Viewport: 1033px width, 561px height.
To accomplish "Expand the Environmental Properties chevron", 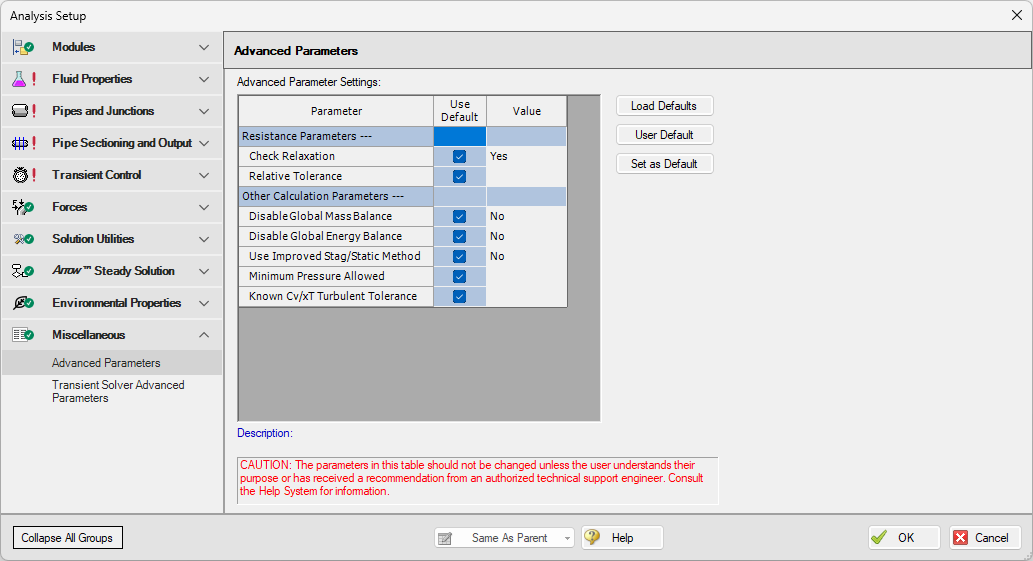I will pyautogui.click(x=204, y=303).
